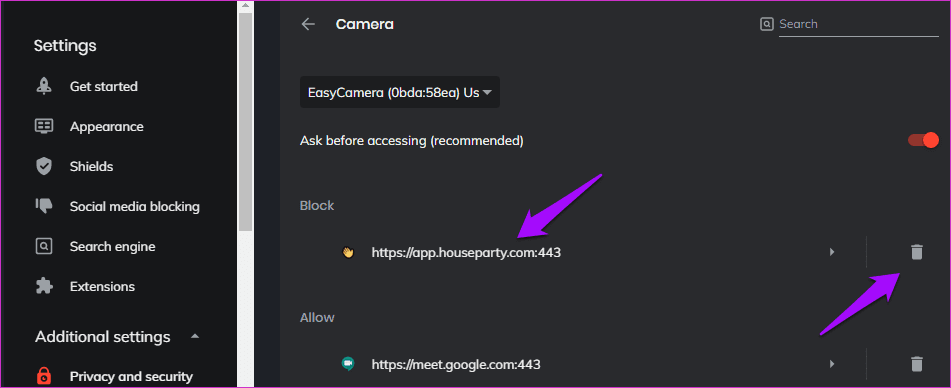Click the red lock Privacy and security icon
Image resolution: width=951 pixels, height=388 pixels.
[x=44, y=376]
